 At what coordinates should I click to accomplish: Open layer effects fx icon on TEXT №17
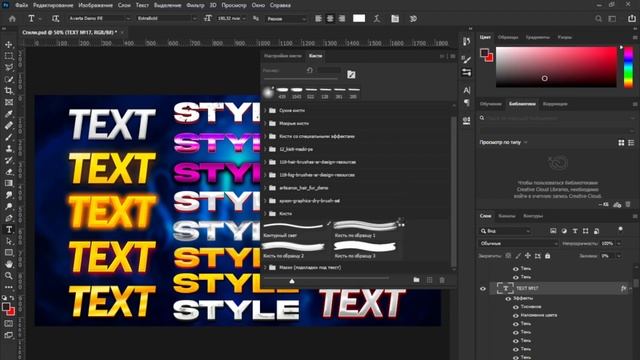pos(623,288)
